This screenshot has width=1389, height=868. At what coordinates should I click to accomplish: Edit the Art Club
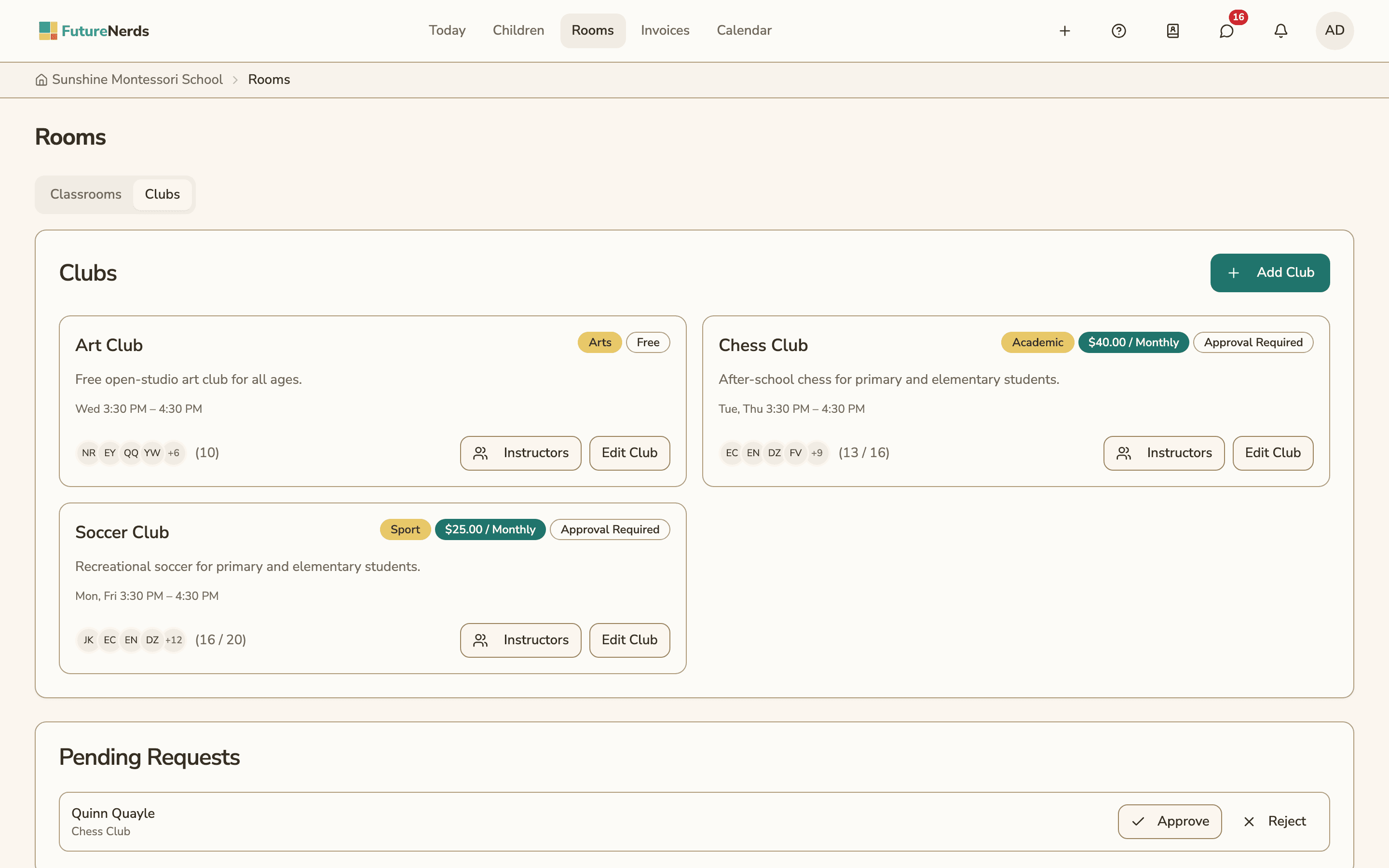click(x=630, y=453)
